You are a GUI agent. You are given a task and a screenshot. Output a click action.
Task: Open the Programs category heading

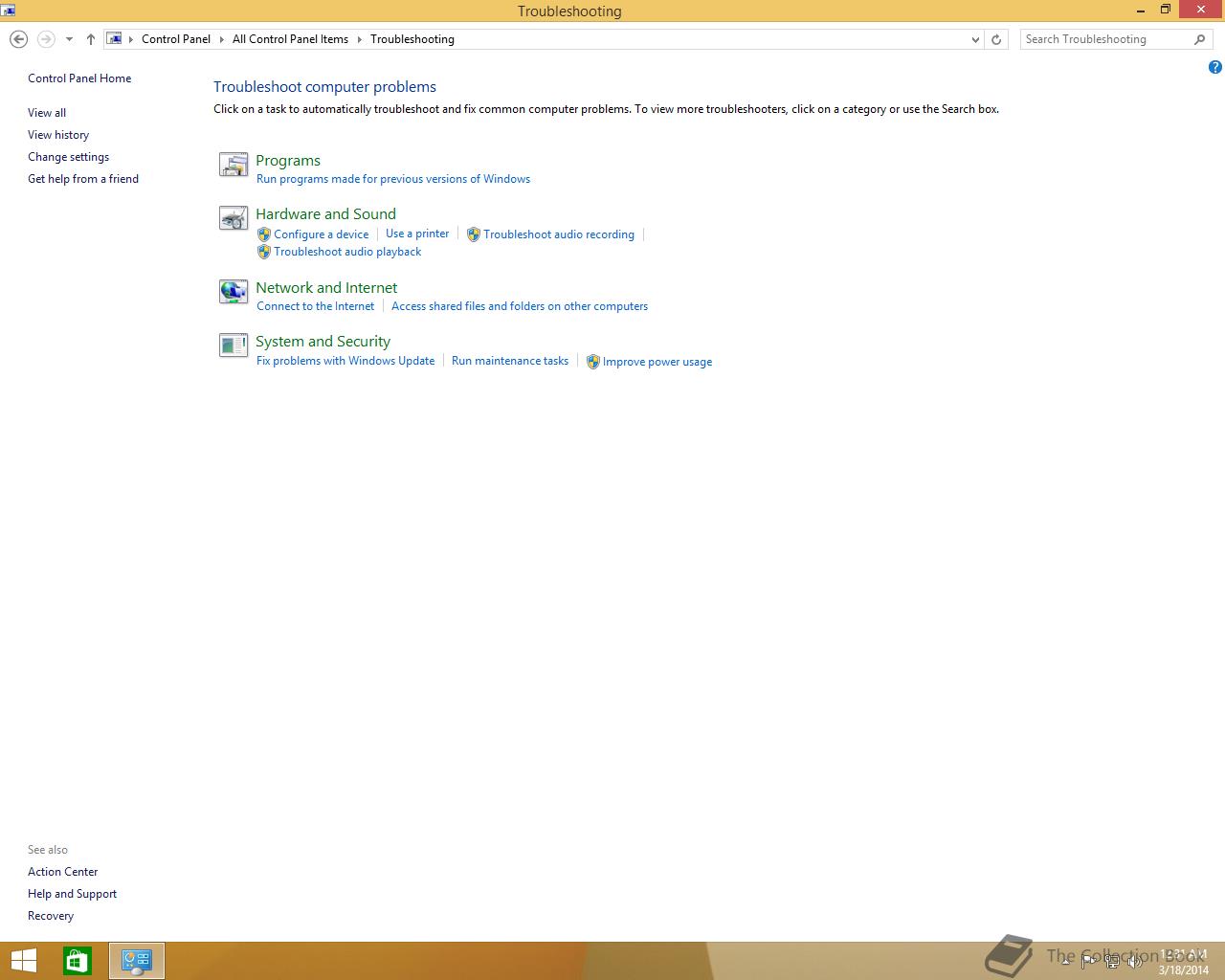coord(288,161)
